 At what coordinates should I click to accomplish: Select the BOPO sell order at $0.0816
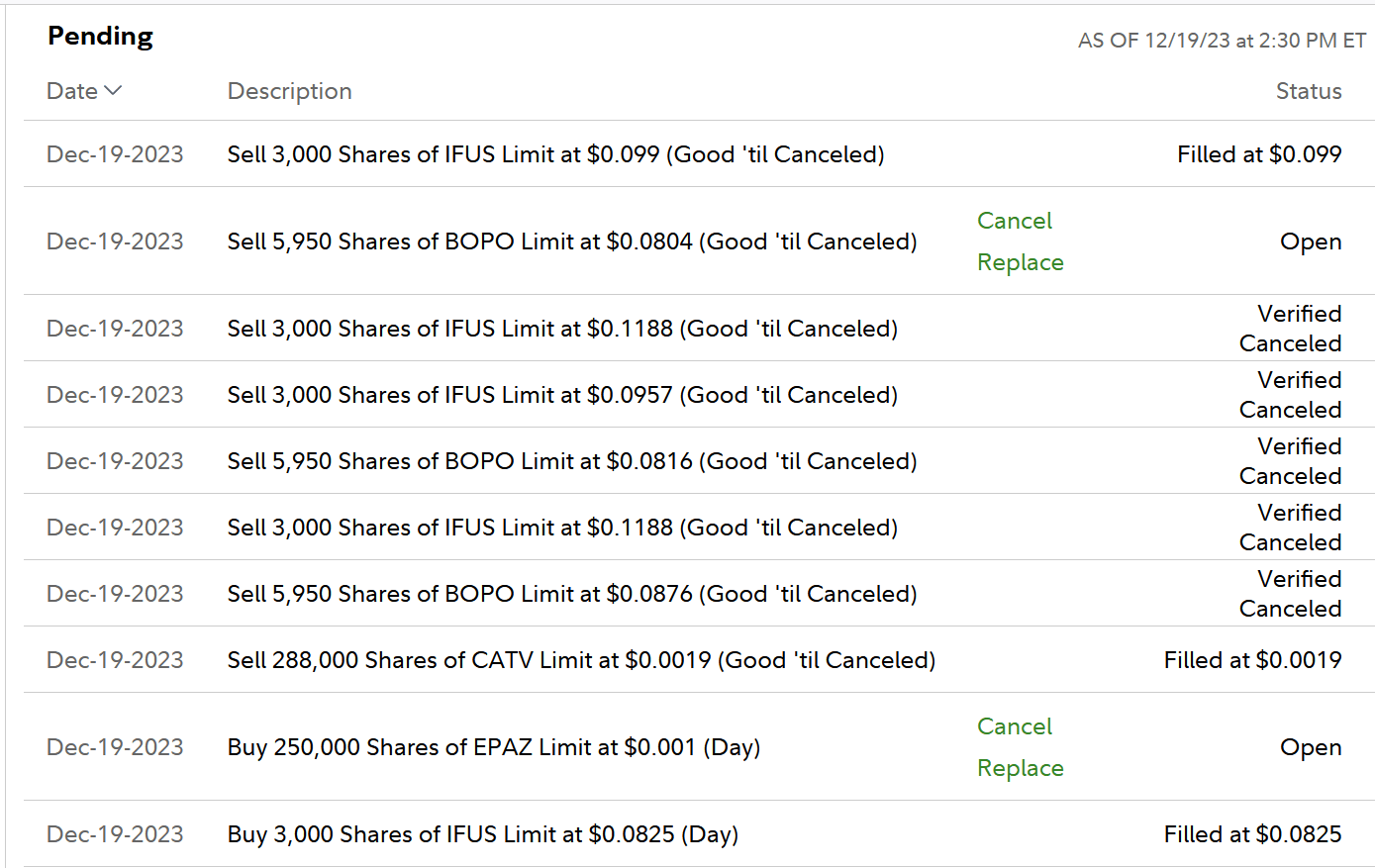coord(571,461)
